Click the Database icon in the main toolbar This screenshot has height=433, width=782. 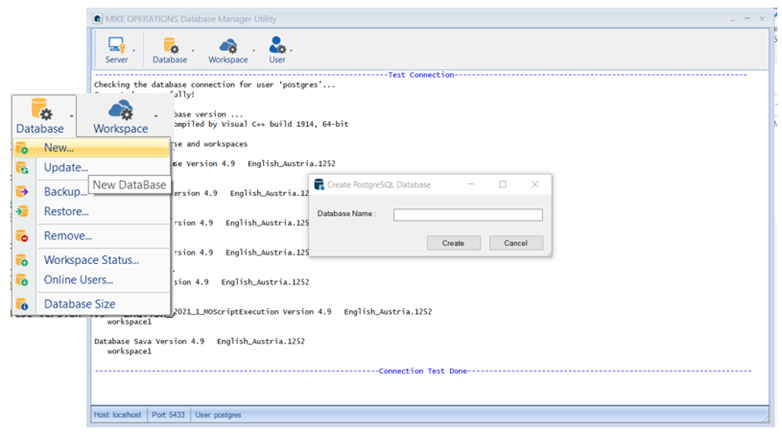(x=170, y=50)
